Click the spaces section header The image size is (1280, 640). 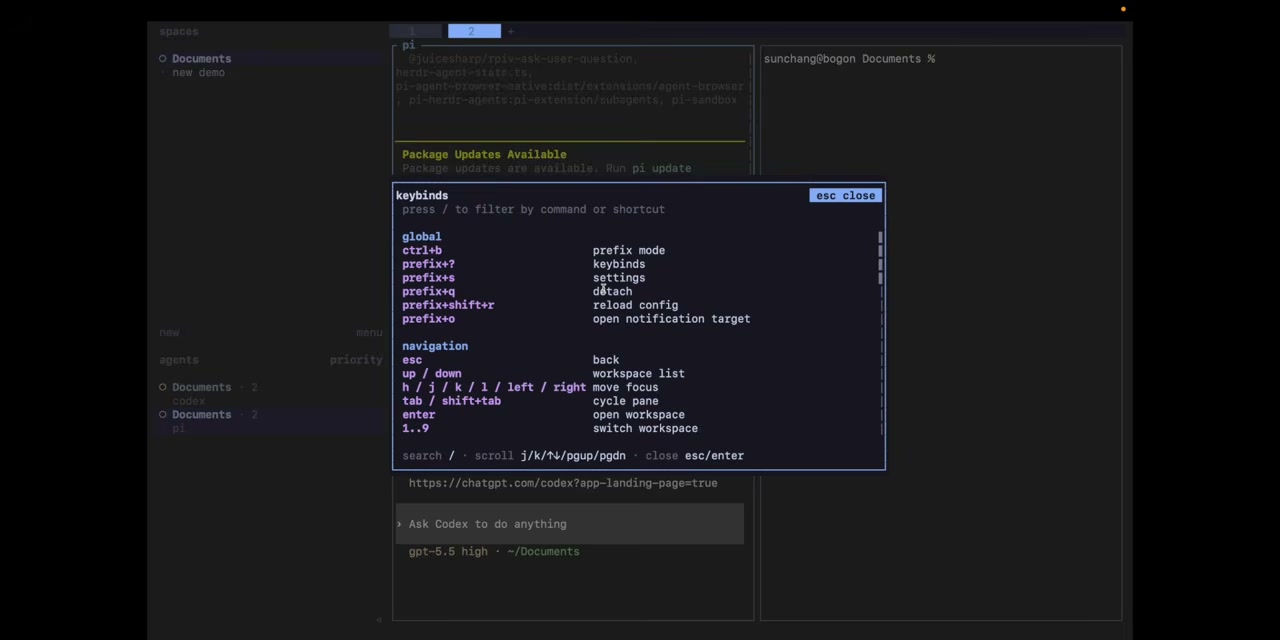[x=179, y=31]
